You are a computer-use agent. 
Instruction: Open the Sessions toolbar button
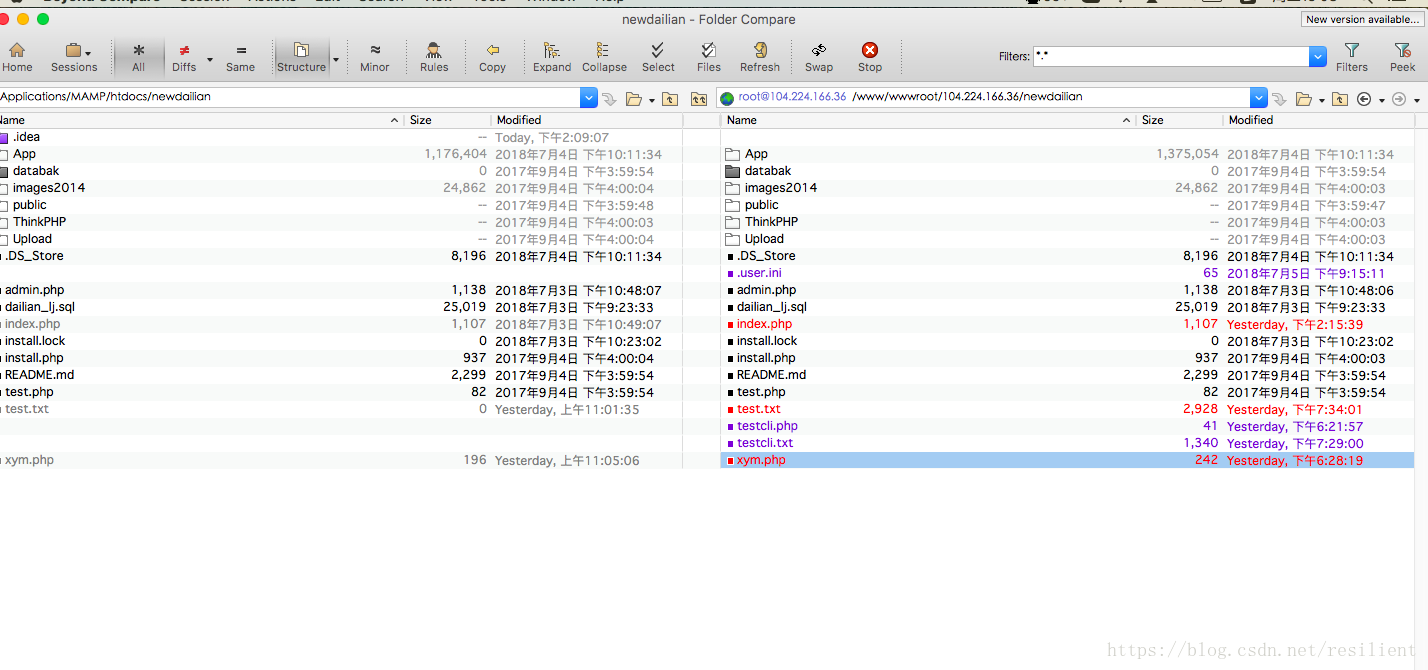coord(74,57)
